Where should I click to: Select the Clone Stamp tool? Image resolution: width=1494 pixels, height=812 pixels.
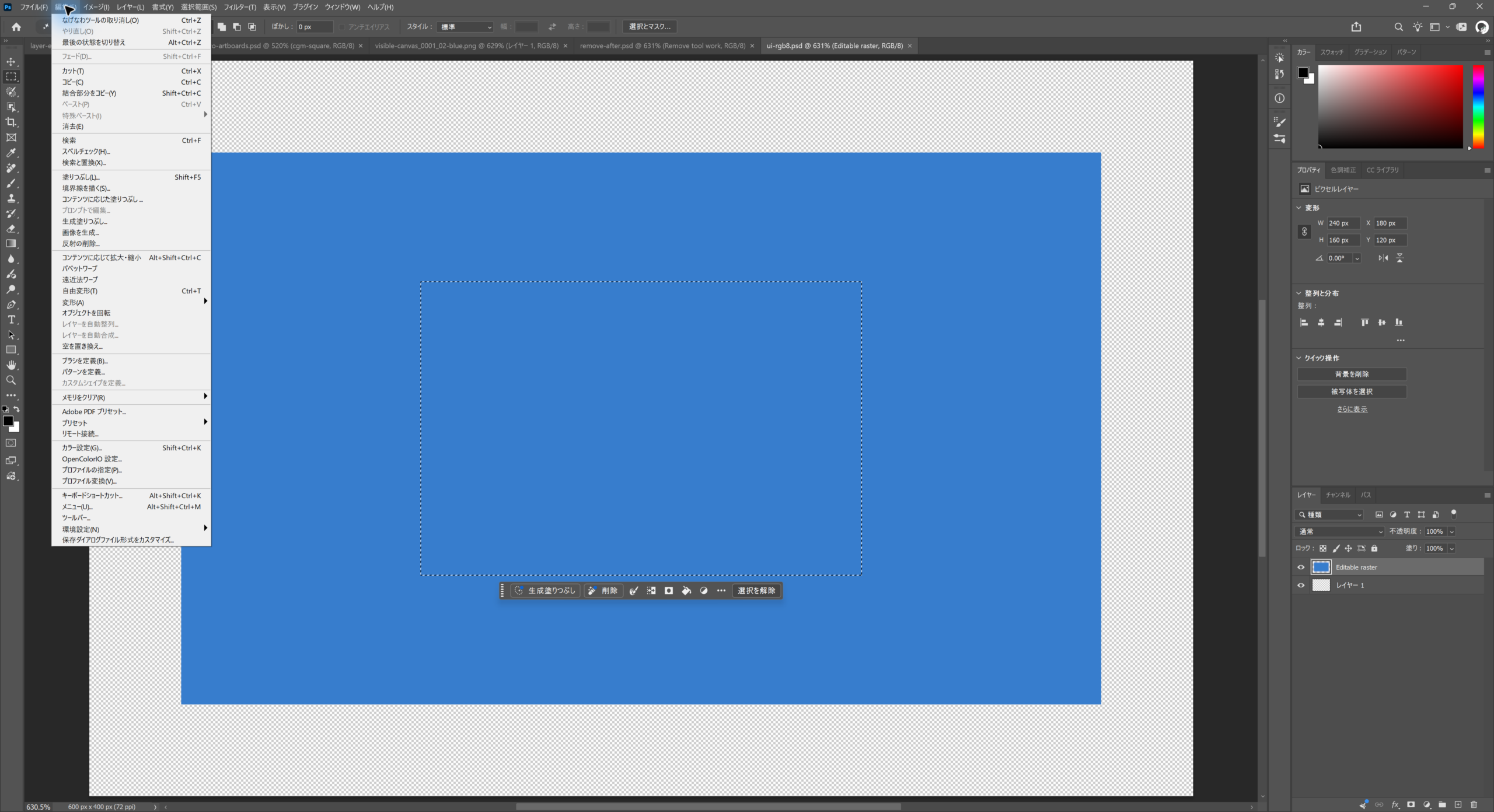(x=11, y=198)
